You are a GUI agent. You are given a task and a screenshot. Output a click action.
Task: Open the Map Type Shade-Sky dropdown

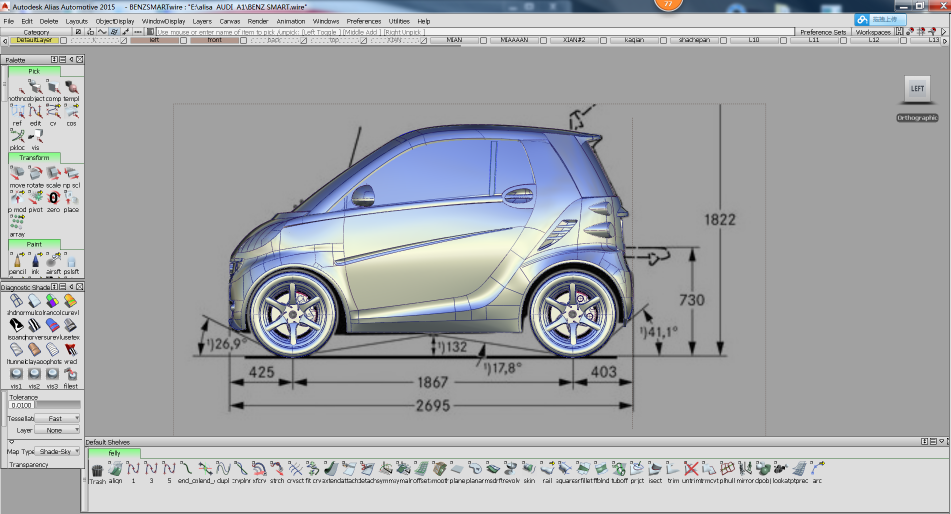pyautogui.click(x=57, y=451)
